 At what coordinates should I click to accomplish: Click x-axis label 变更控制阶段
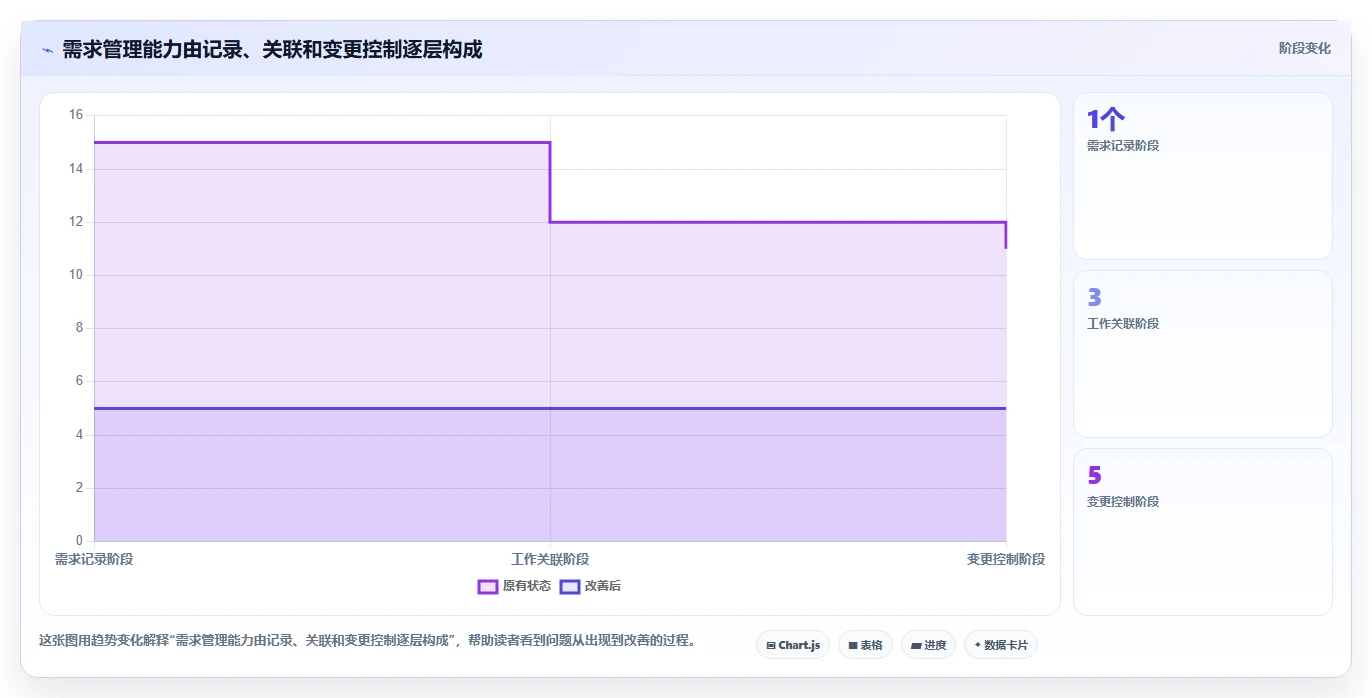click(x=1006, y=559)
